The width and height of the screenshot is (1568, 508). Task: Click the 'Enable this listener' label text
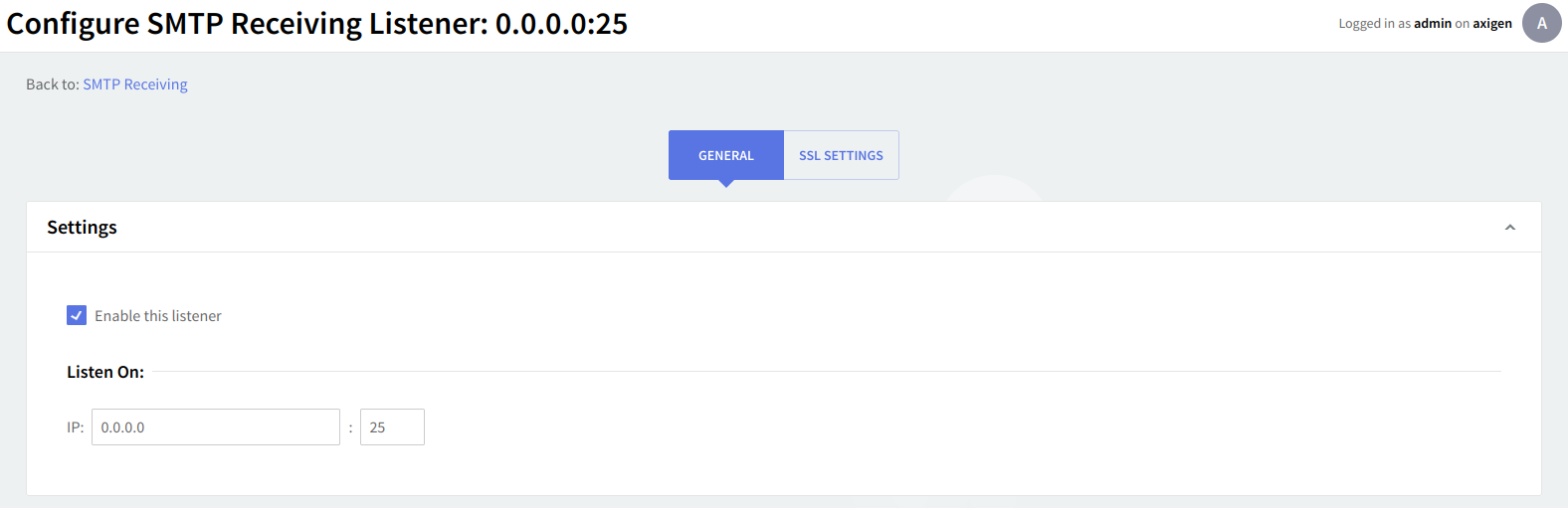click(158, 316)
